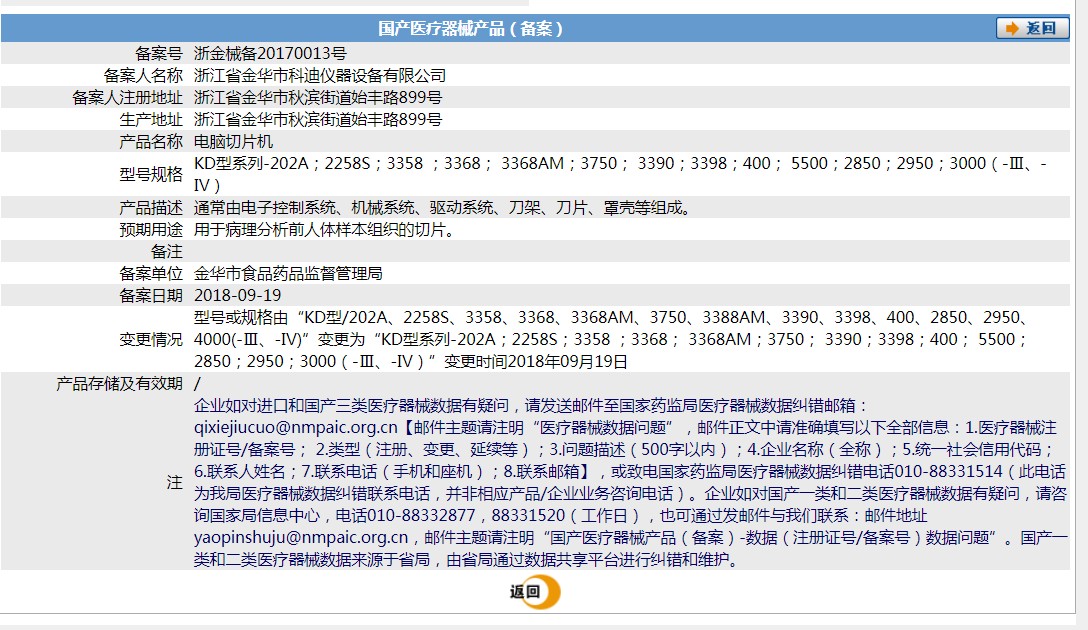This screenshot has height=630, width=1088.
Task: Click the orange 返回 button at page bottom
Action: [534, 592]
